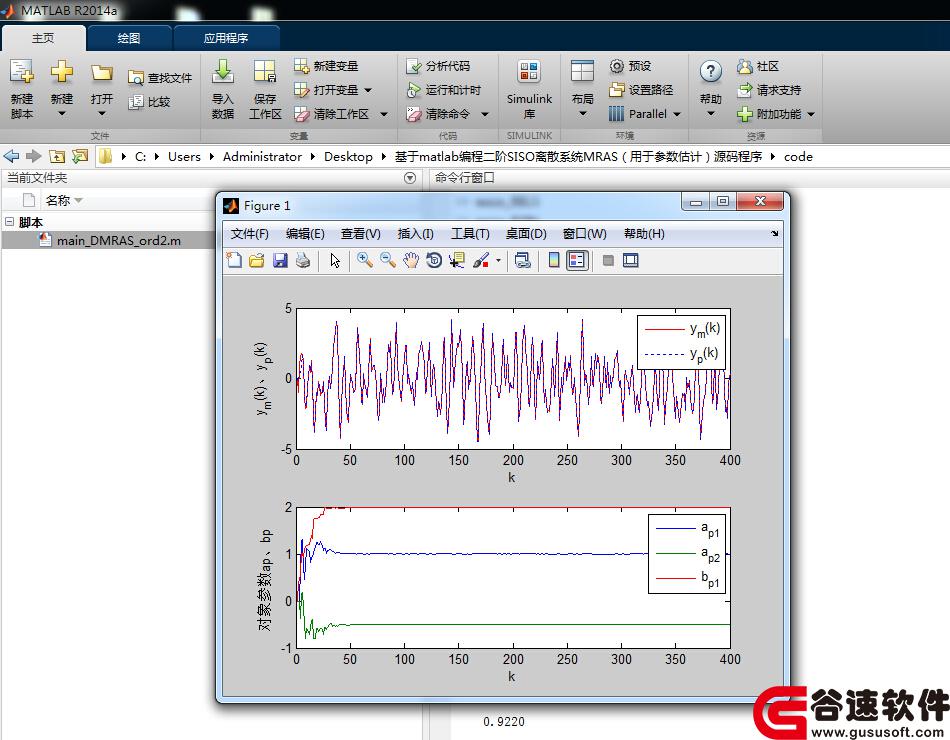Click the Open (打开) folder icon

[101, 73]
